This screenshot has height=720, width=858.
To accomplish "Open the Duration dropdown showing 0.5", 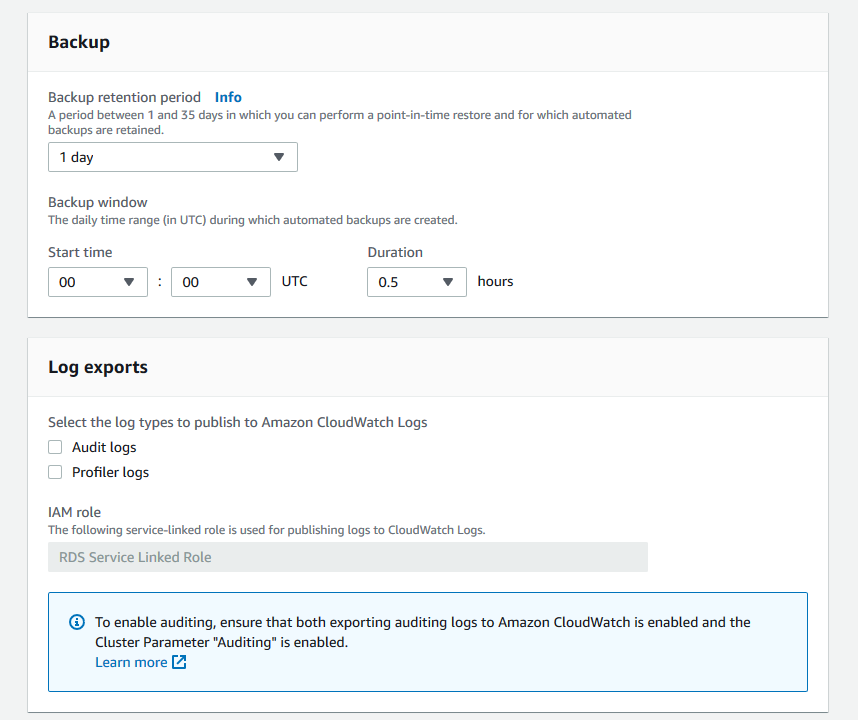I will click(416, 282).
